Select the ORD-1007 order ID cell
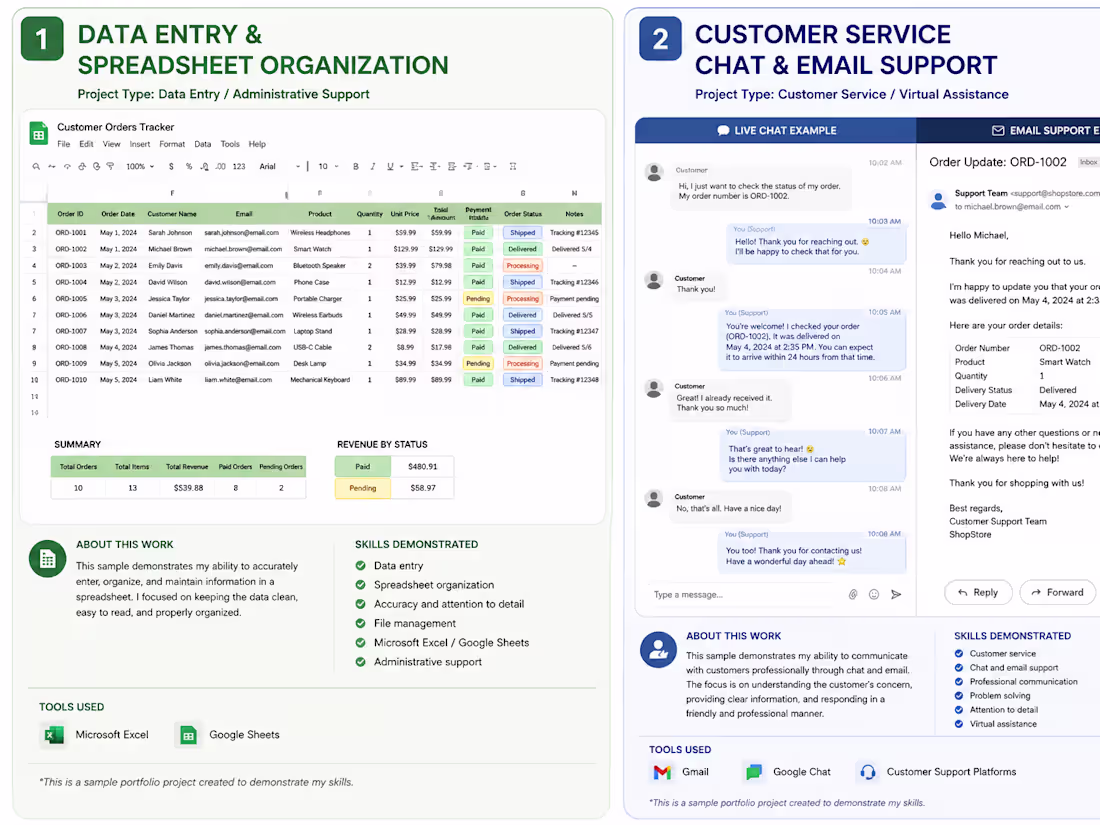The height and width of the screenshot is (825, 1100). [71, 331]
